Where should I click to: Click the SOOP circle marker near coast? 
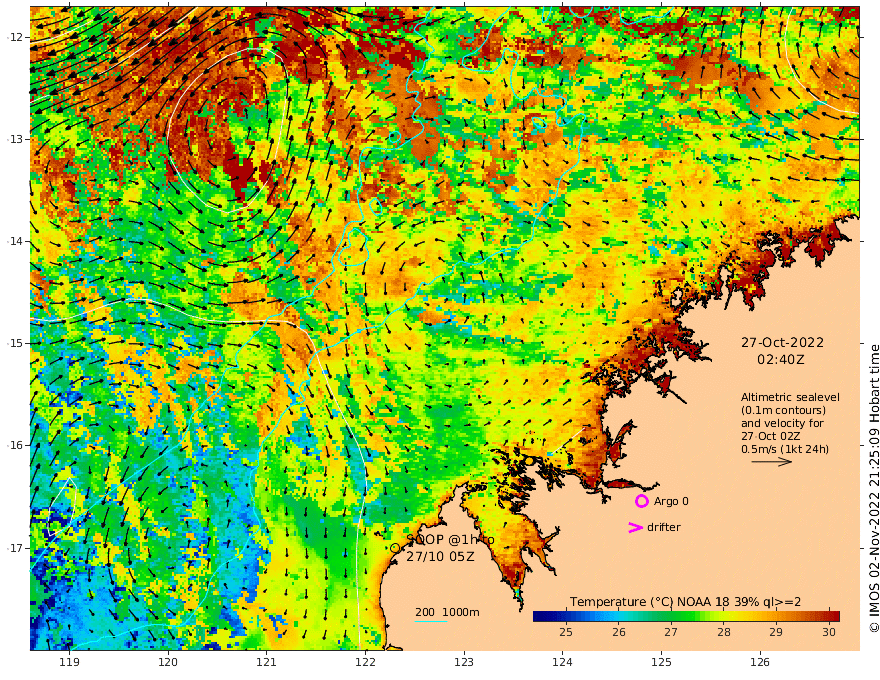(395, 548)
